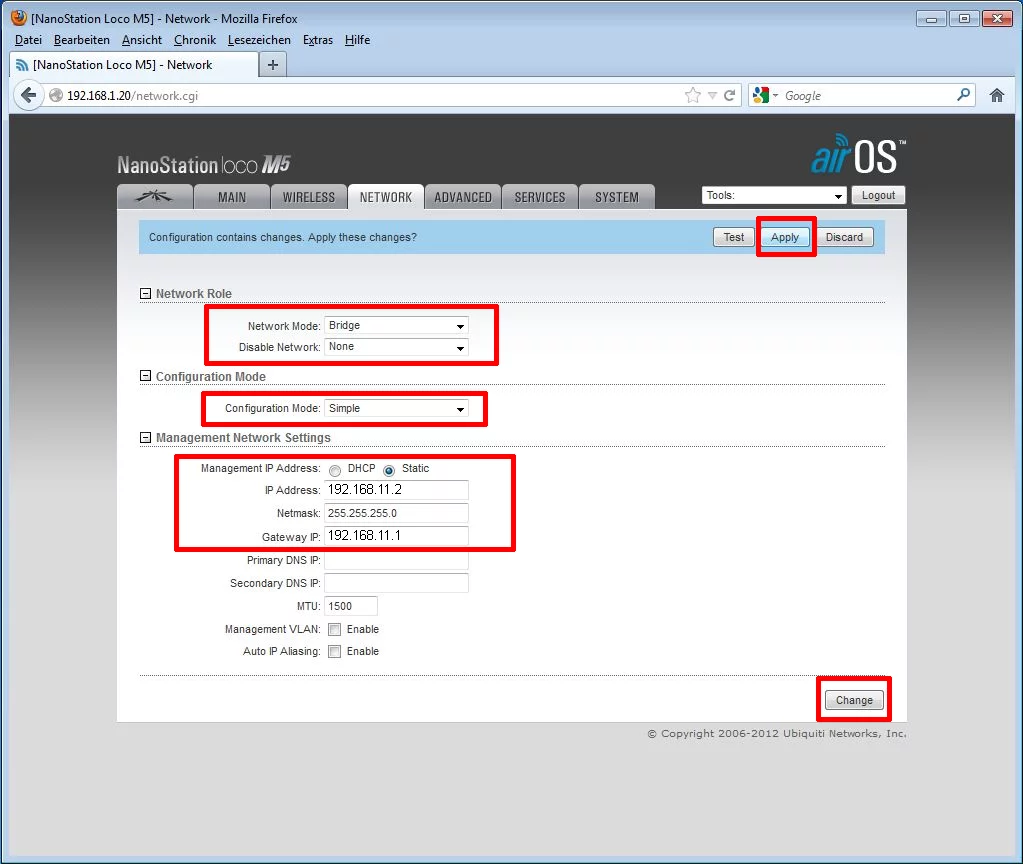
Task: Click the search magnifier icon
Action: pyautogui.click(x=963, y=95)
